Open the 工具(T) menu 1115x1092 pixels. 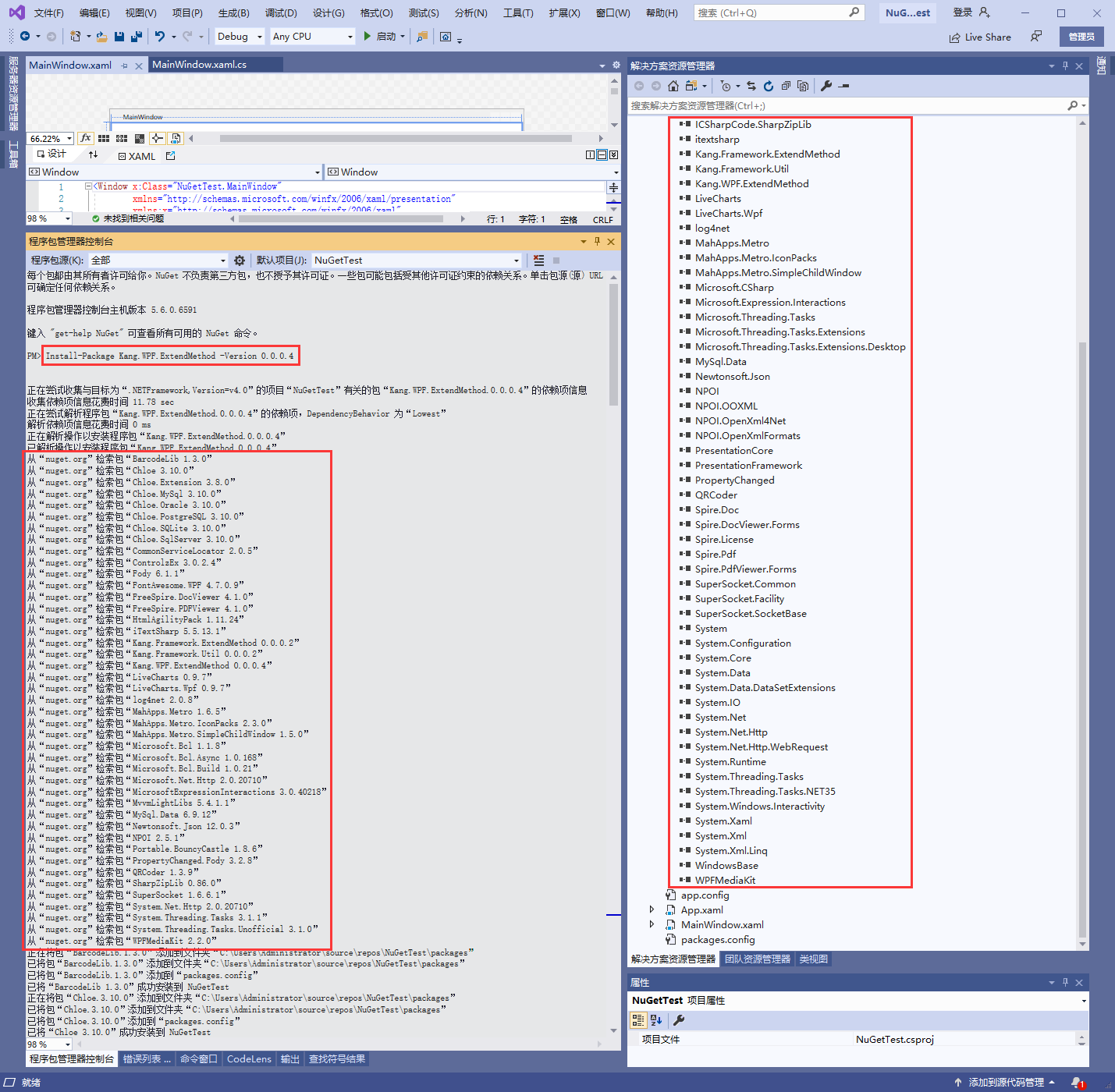coord(518,12)
